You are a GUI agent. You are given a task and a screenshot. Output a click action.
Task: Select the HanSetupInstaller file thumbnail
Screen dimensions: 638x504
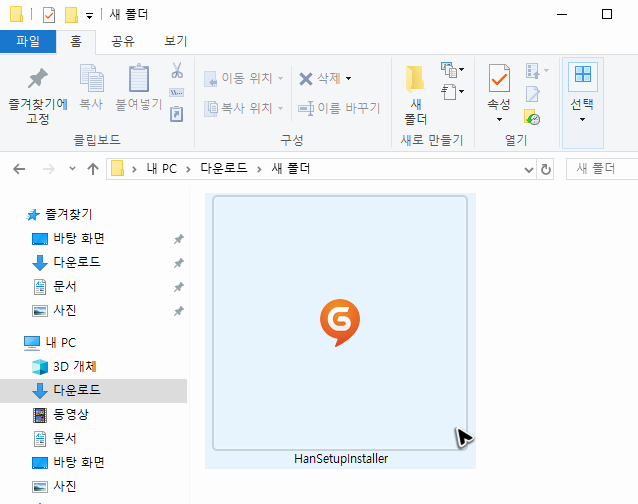(x=340, y=323)
